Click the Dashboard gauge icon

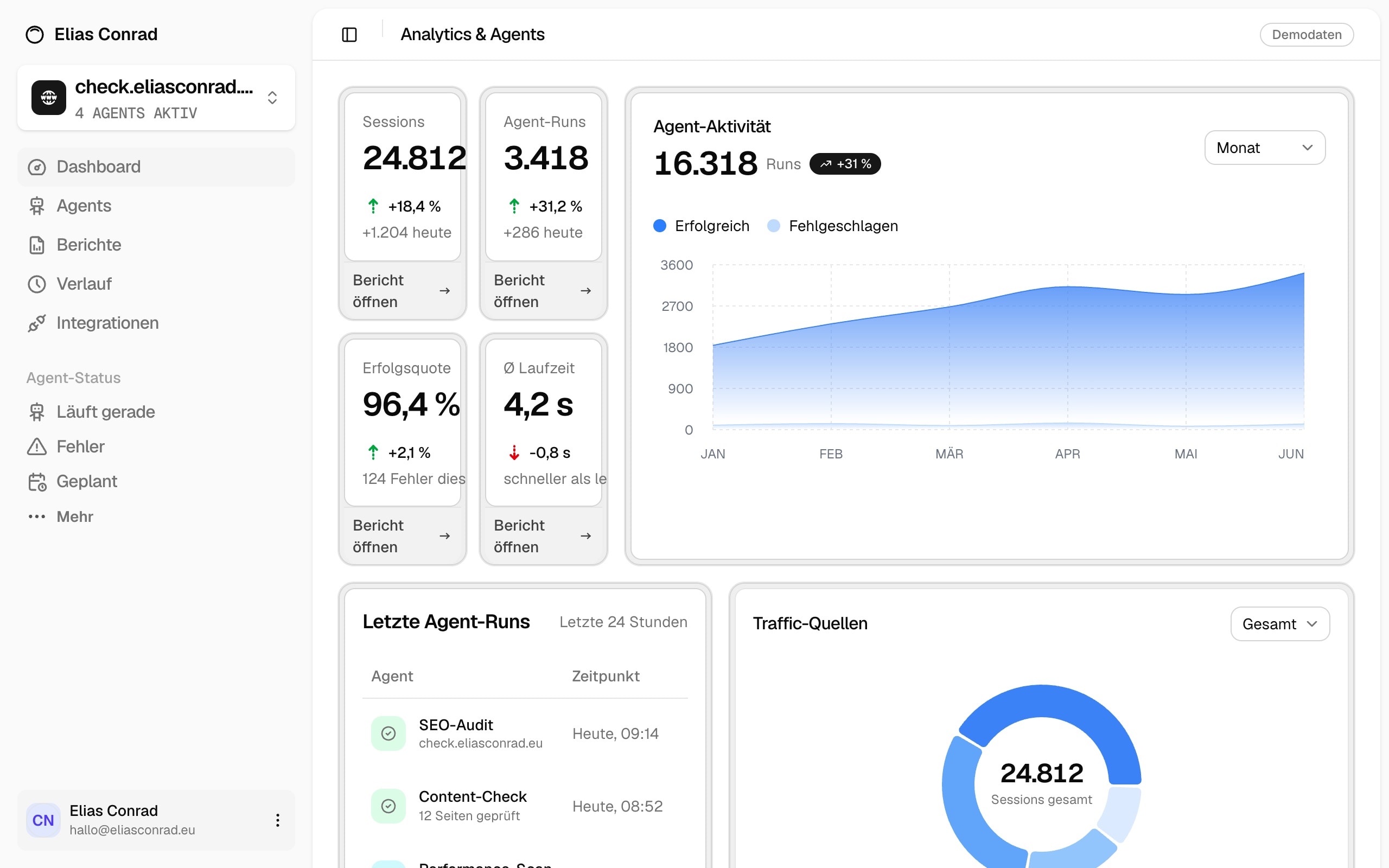tap(37, 167)
